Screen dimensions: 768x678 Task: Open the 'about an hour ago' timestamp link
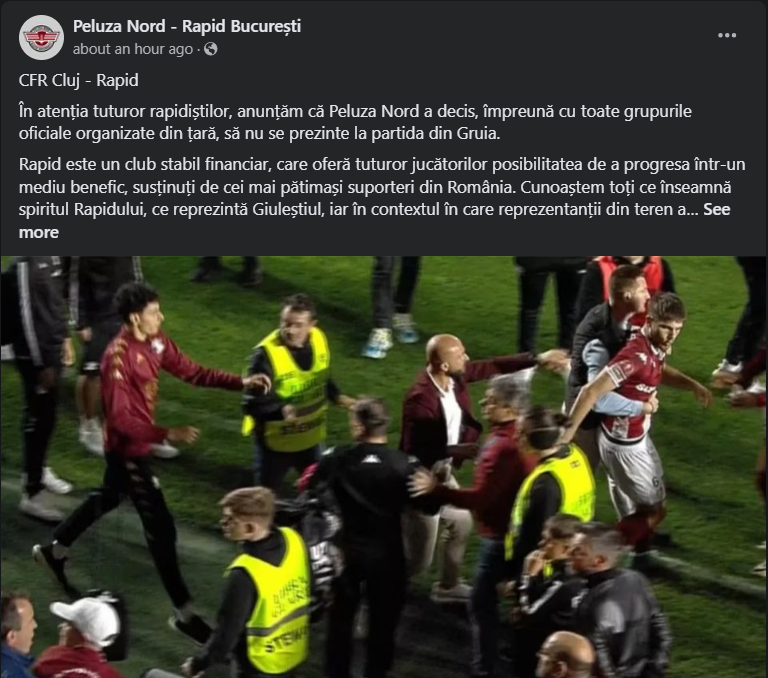[x=133, y=49]
